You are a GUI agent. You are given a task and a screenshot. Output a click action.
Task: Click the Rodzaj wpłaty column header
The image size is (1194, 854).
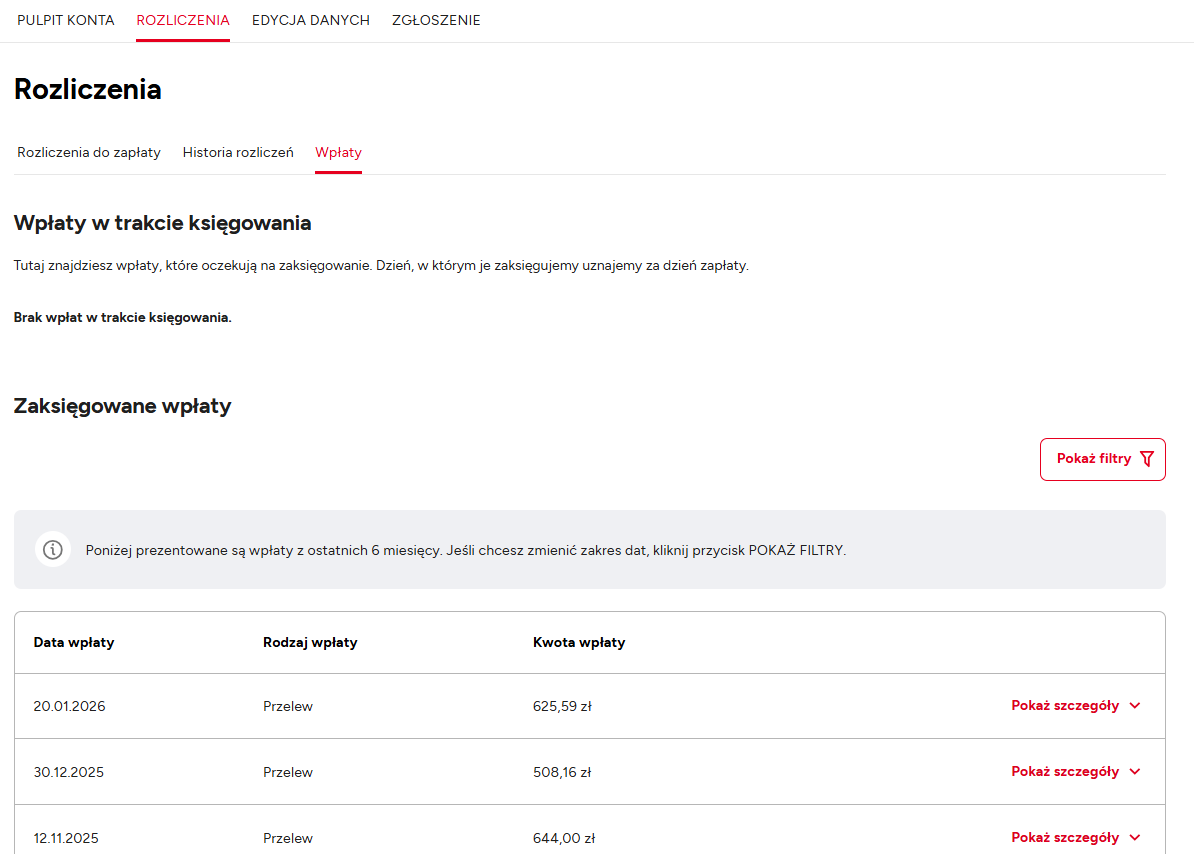pyautogui.click(x=310, y=643)
